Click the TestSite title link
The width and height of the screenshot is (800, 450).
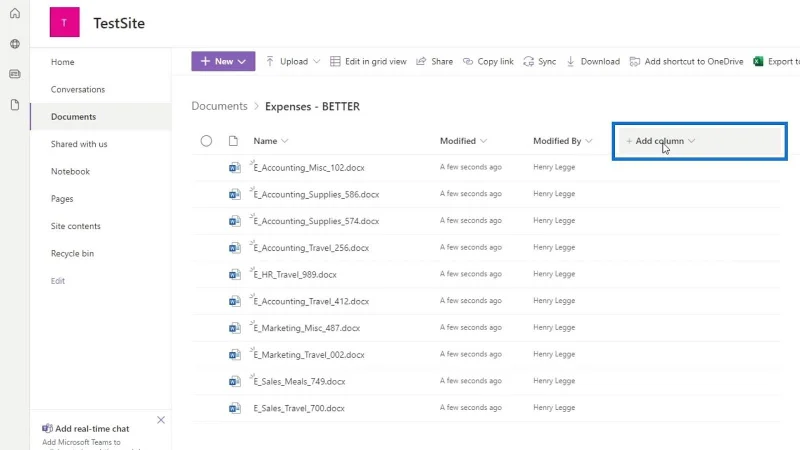(119, 23)
